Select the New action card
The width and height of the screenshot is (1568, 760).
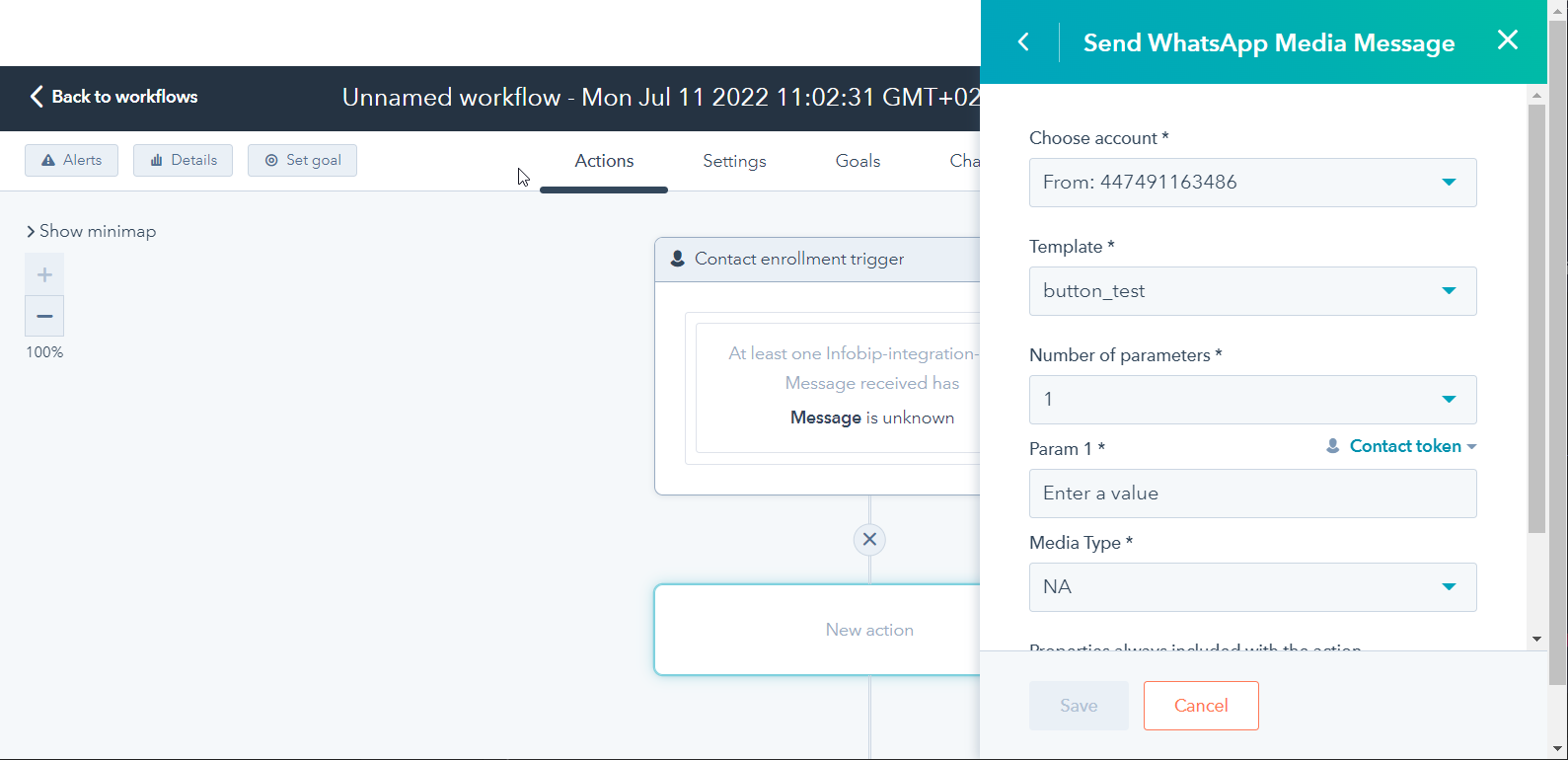(817, 630)
